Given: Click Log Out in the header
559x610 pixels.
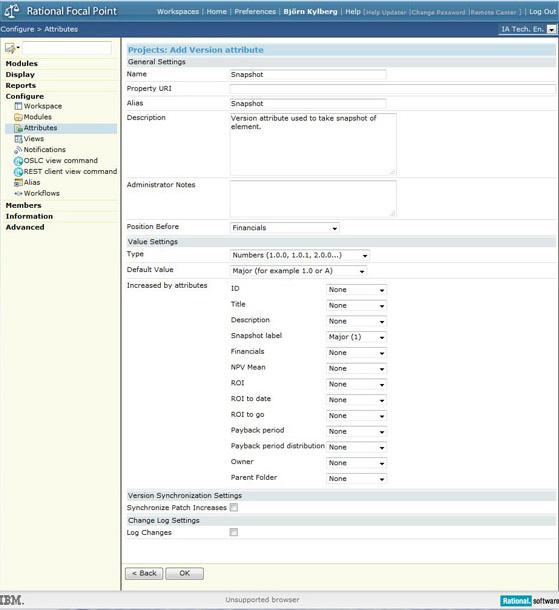Looking at the screenshot, I should [543, 12].
